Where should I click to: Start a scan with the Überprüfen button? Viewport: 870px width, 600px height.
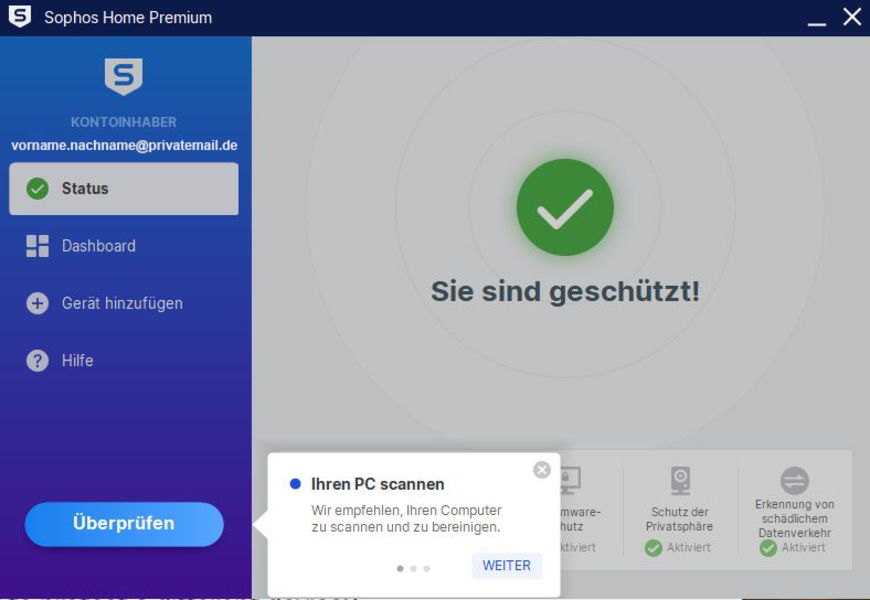click(x=124, y=524)
